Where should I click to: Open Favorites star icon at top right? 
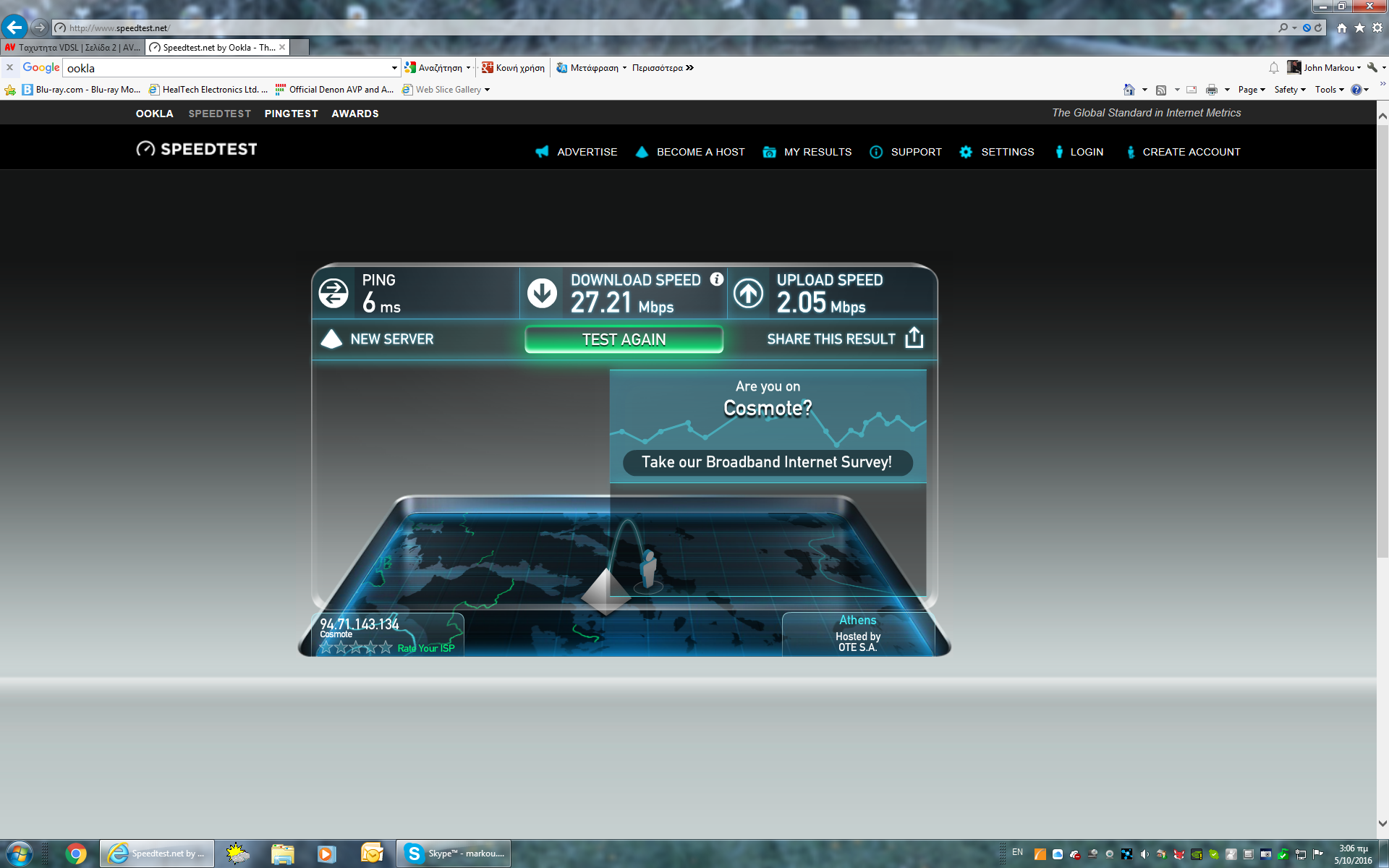click(1359, 27)
